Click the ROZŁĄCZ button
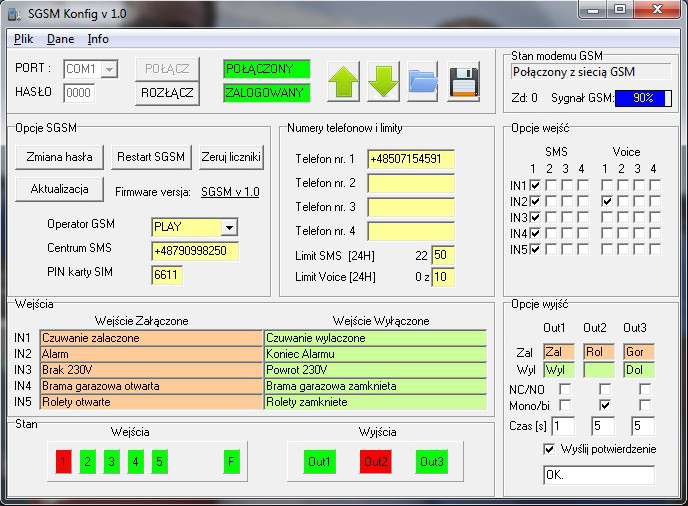The image size is (688, 506). (167, 93)
